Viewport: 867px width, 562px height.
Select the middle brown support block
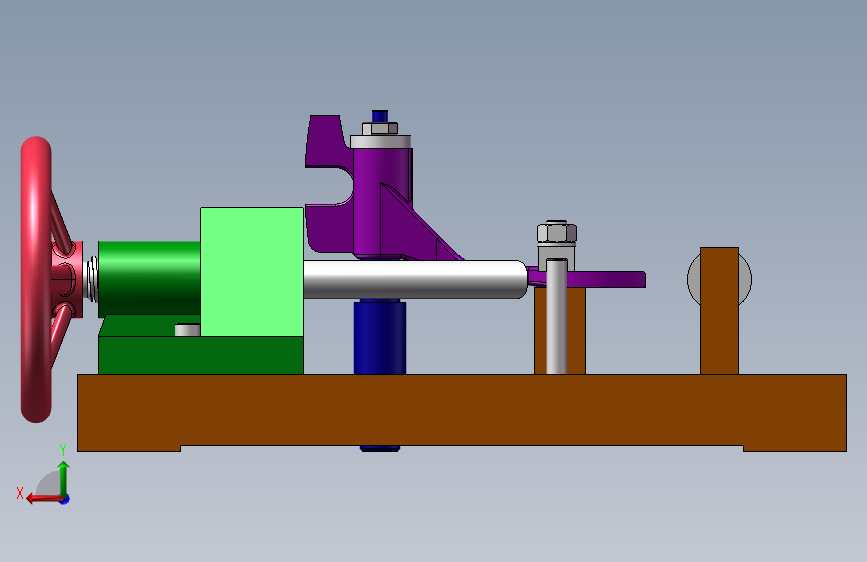pos(577,331)
